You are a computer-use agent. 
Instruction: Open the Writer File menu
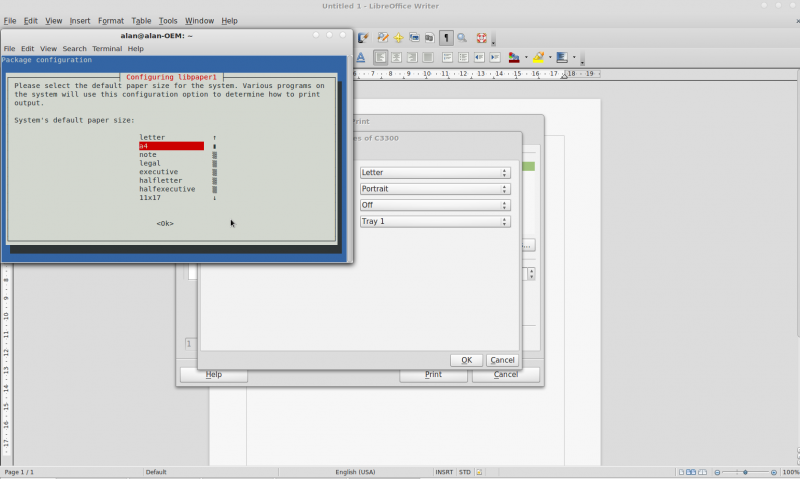point(10,21)
